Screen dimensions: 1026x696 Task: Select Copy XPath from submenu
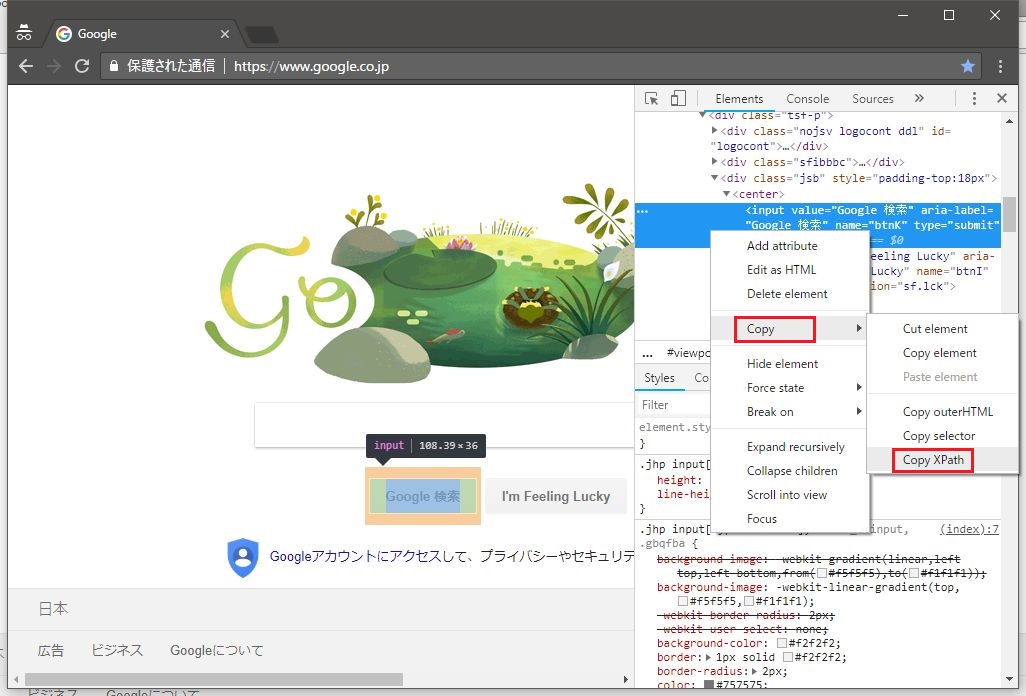point(933,460)
